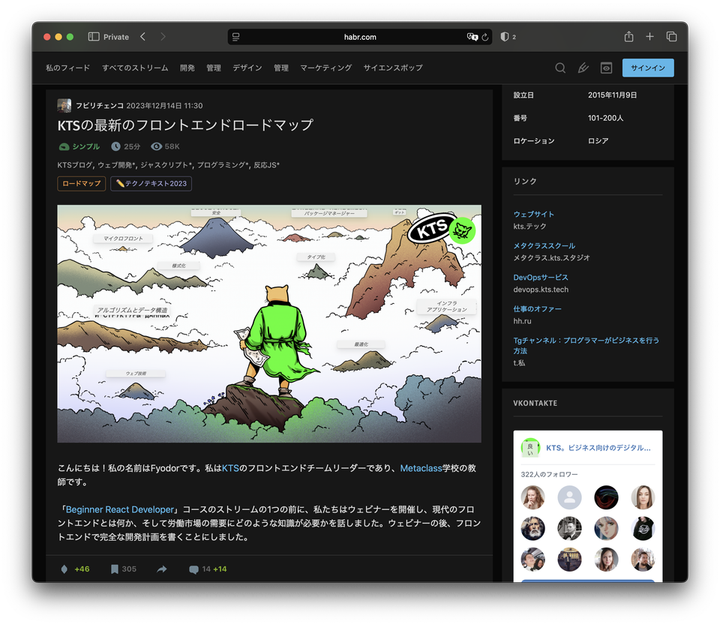Bookmark the article with 305 saves
The image size is (720, 625).
[x=114, y=569]
